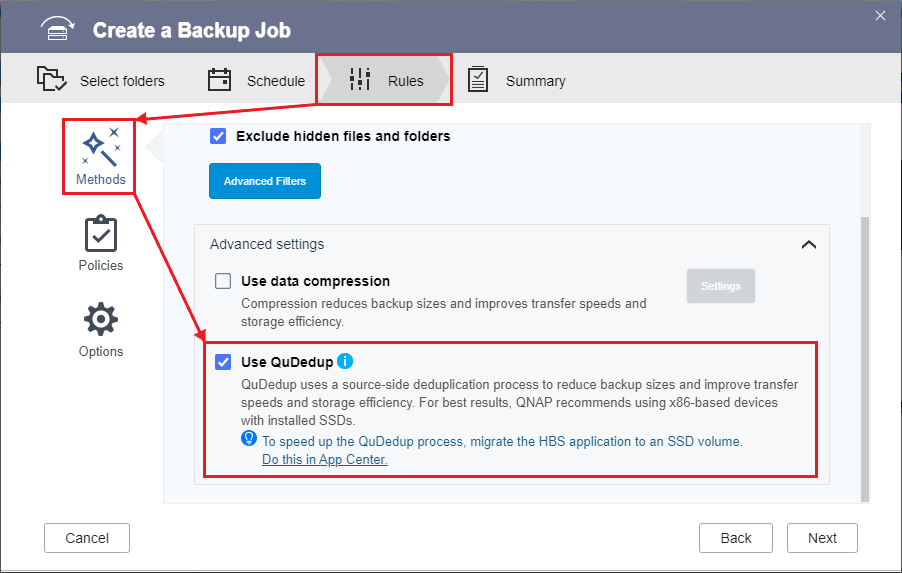Click the Summary checklist icon
Screen dimensions: 902x573
pos(477,79)
